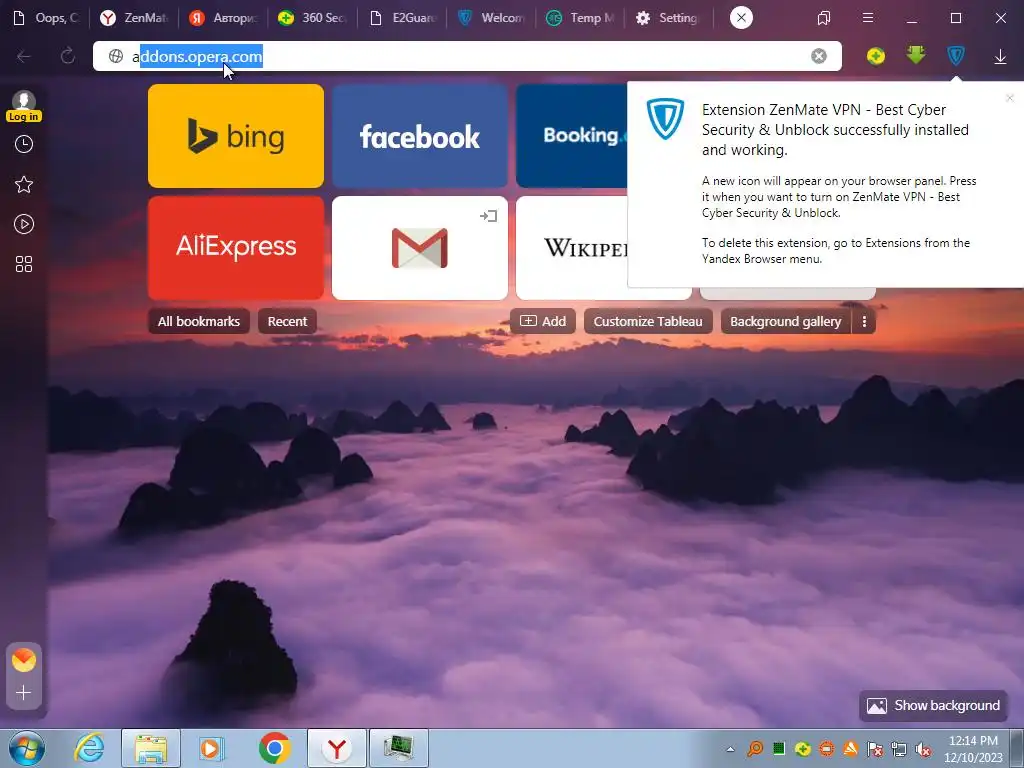This screenshot has height=768, width=1024.
Task: Open the Action Center flag icon
Action: click(875, 749)
